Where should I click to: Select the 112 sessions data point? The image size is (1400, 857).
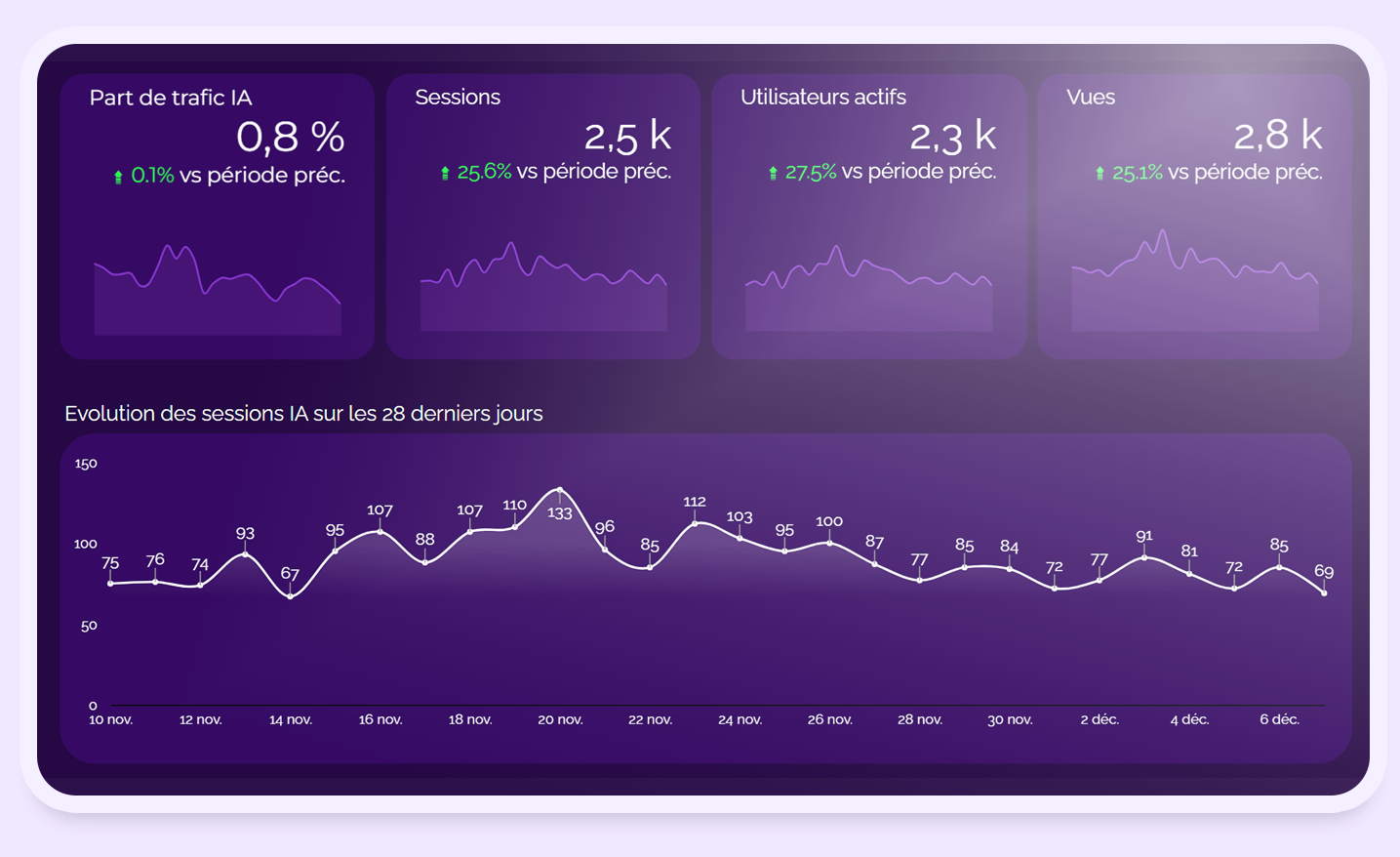pos(695,523)
